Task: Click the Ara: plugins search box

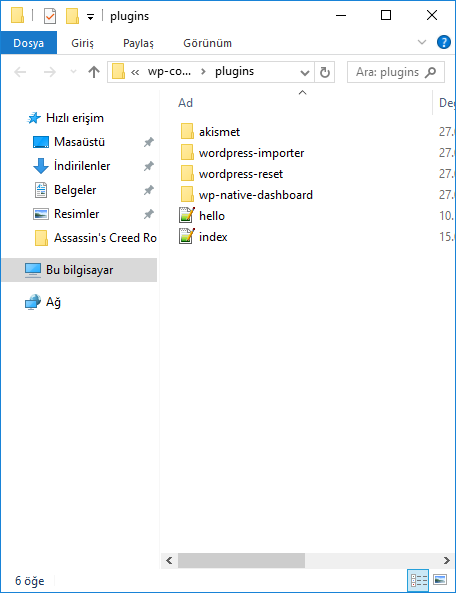Action: [x=396, y=72]
